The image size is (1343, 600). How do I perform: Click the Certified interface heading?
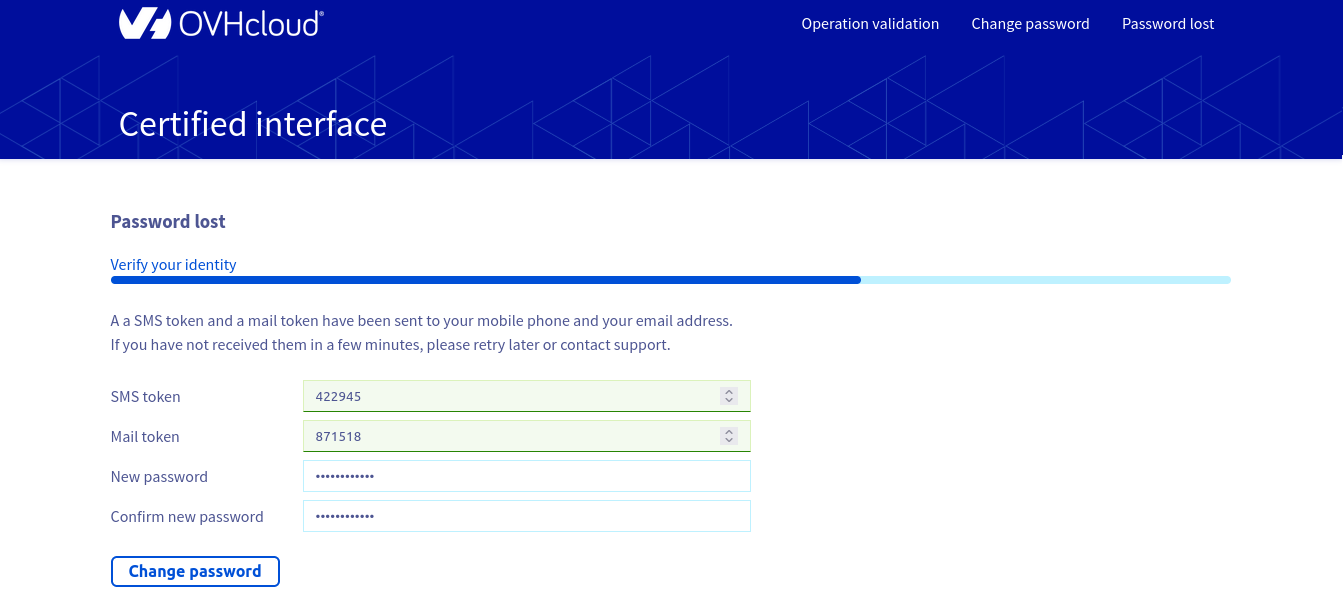click(x=253, y=124)
